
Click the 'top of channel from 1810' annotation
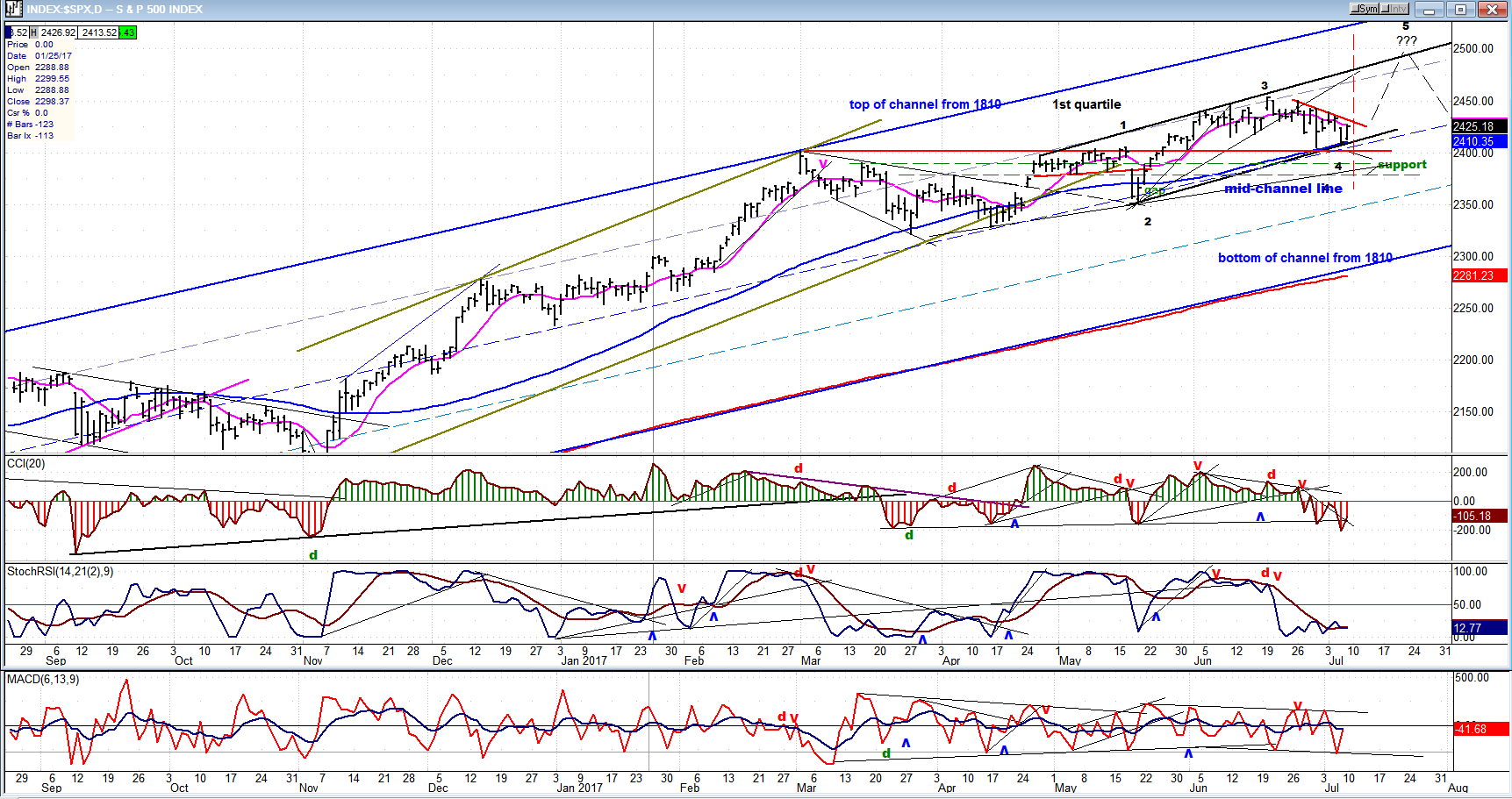coord(924,104)
